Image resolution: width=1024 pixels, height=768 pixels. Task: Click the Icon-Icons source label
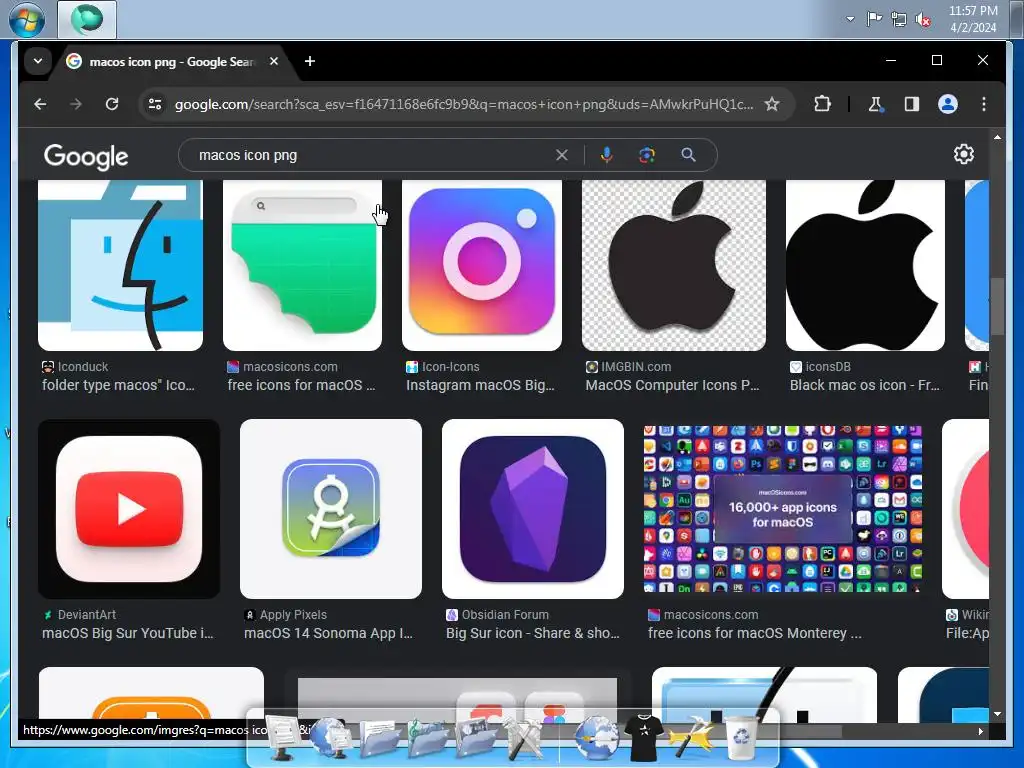click(x=451, y=367)
